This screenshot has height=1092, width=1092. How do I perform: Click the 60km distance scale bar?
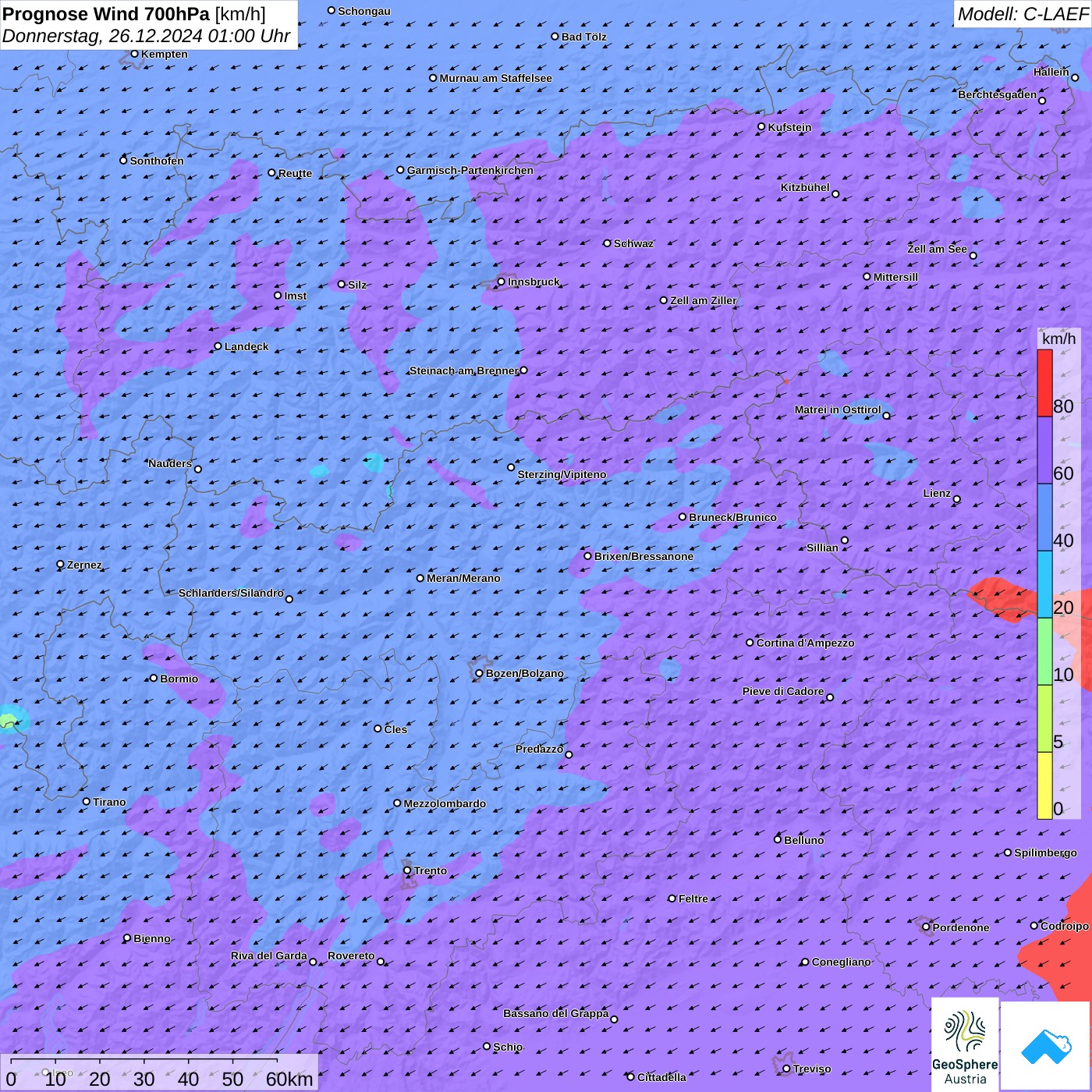click(144, 1062)
